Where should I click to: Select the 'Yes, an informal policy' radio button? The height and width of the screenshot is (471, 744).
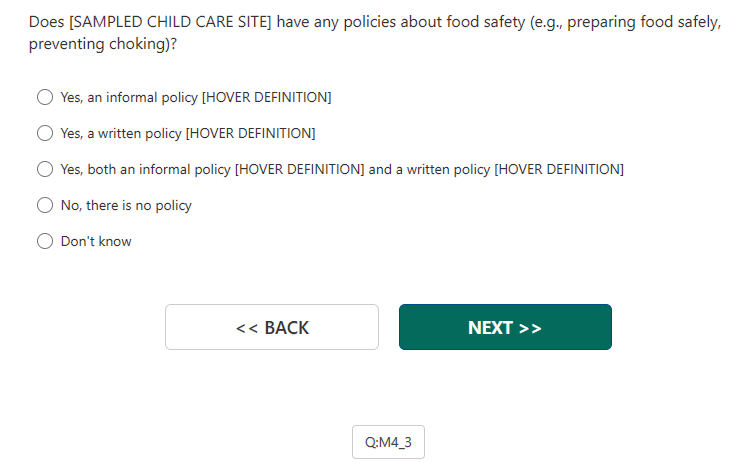pos(45,97)
